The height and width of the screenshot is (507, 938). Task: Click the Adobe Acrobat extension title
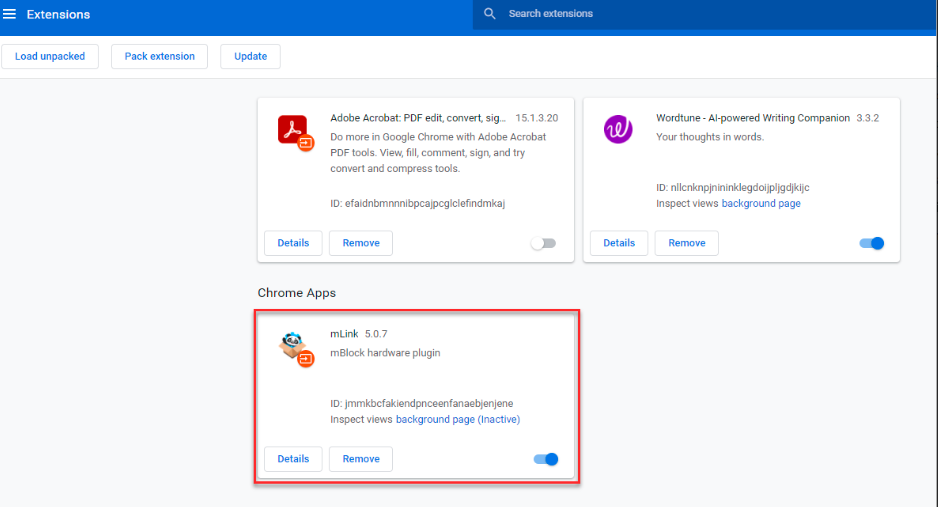pos(418,118)
